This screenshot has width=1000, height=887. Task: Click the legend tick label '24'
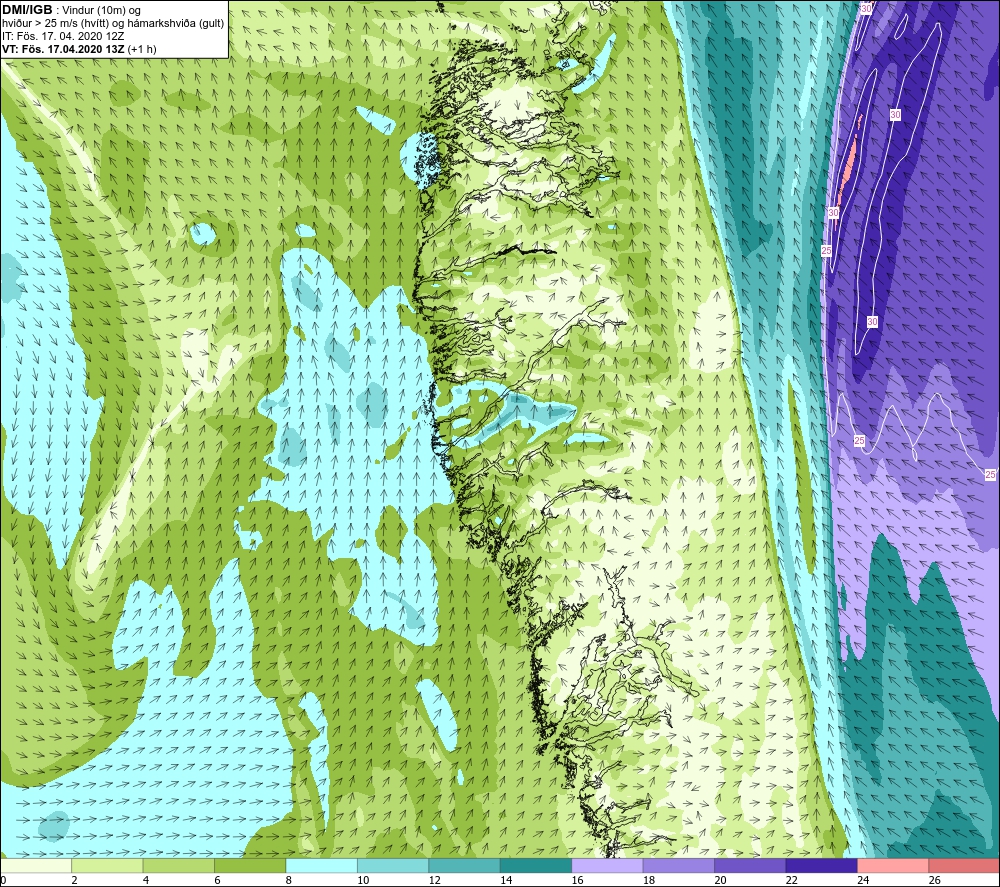point(863,880)
